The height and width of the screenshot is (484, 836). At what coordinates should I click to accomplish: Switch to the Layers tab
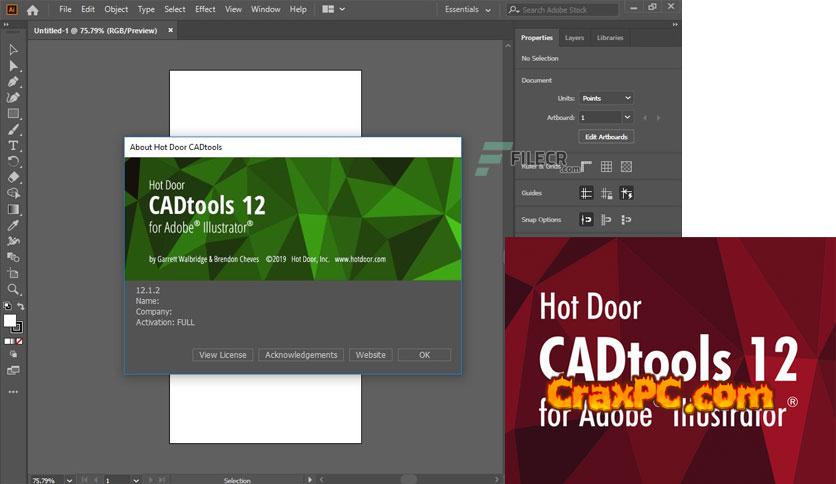point(574,38)
